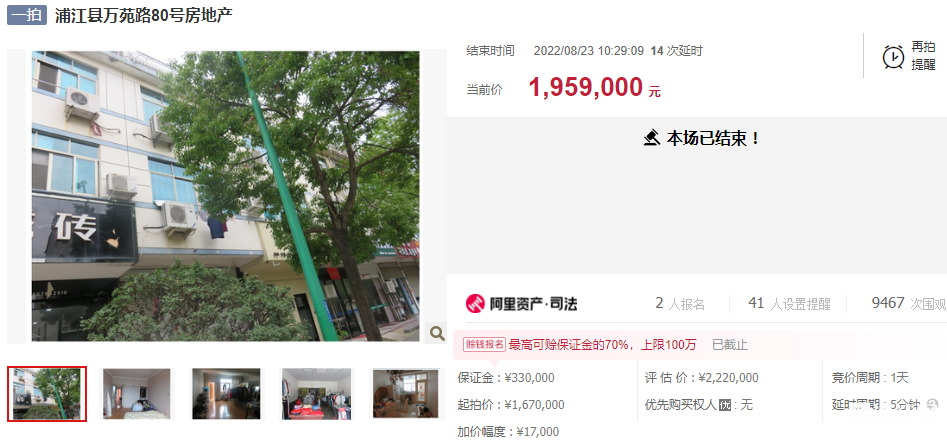Click the 阿里资产·司法 link
Screen dimensions: 947x442
[x=521, y=303]
